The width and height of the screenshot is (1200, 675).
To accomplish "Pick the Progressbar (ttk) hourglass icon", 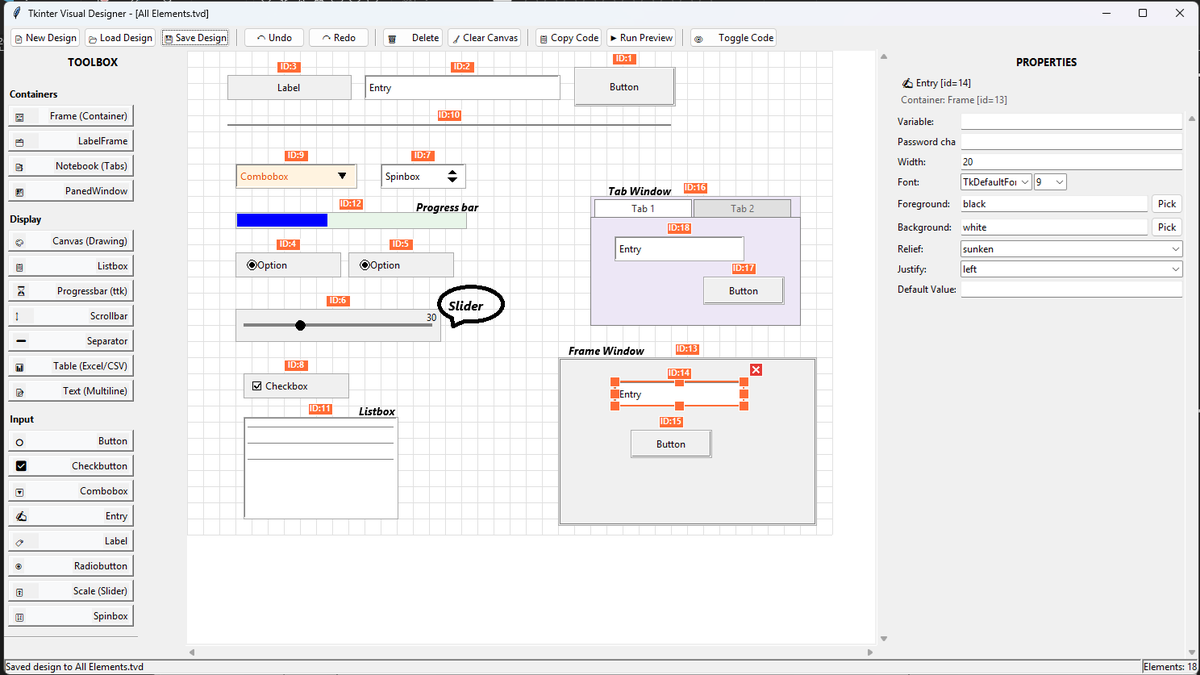I will point(19,292).
